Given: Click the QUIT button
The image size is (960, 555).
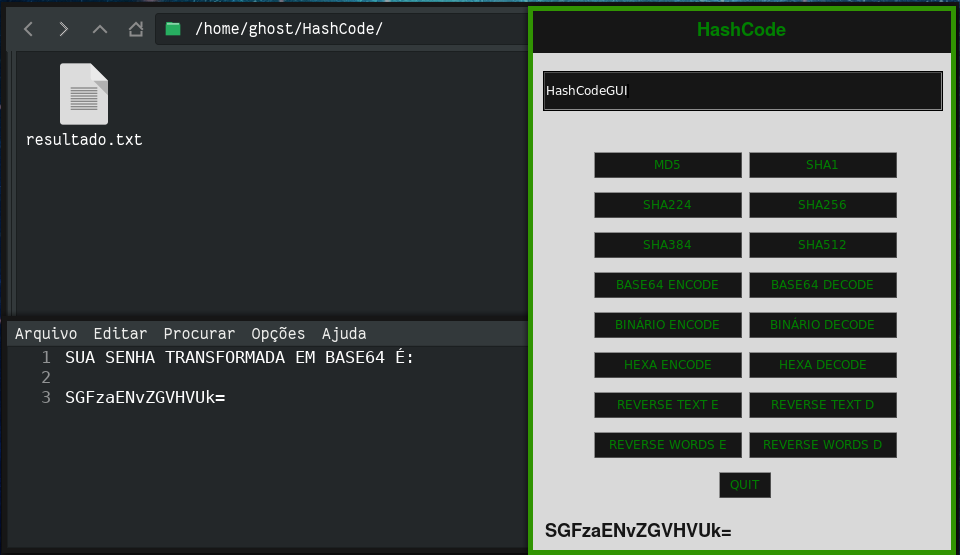Looking at the screenshot, I should [744, 485].
